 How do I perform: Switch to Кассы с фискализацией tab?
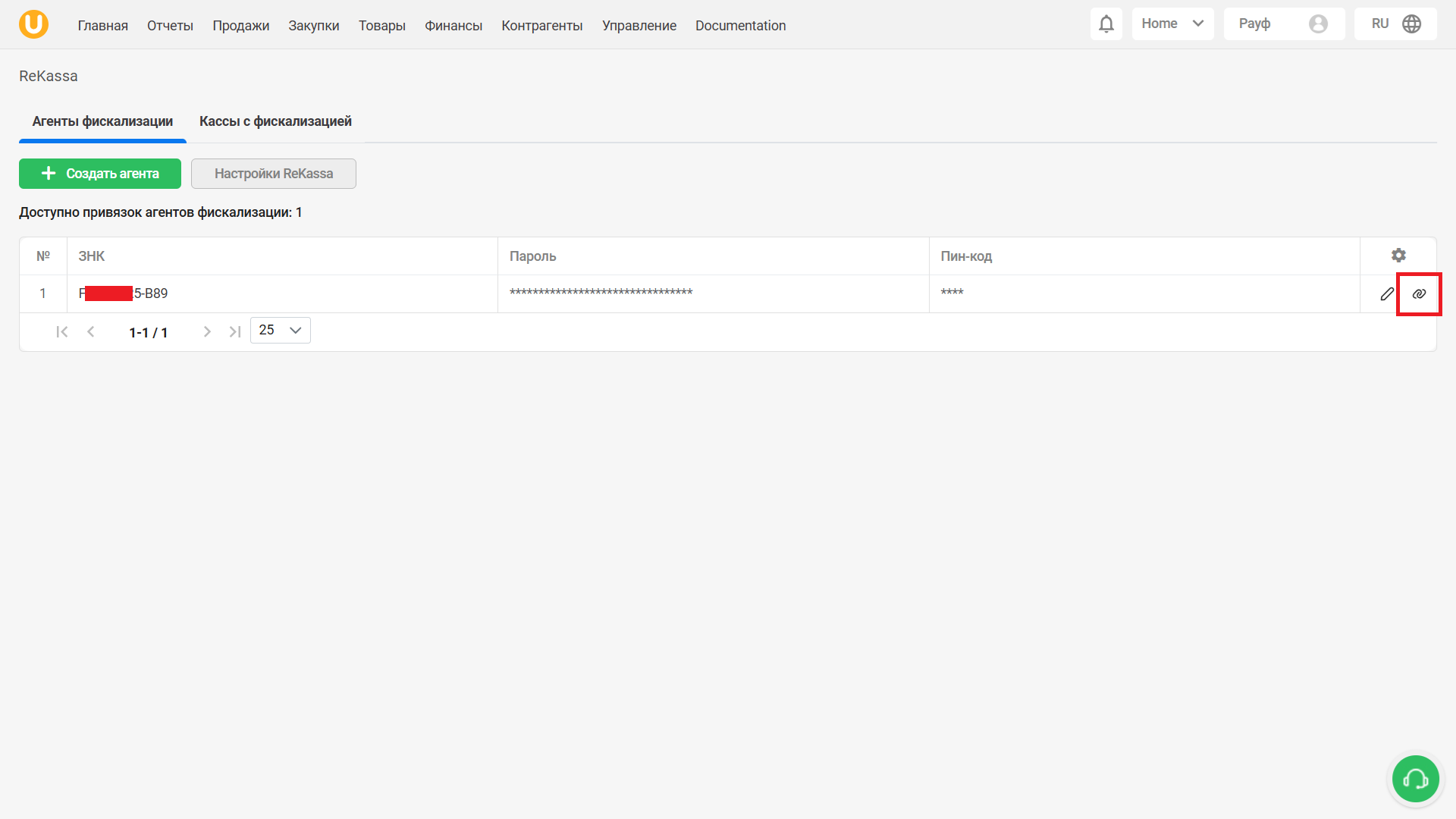coord(275,121)
